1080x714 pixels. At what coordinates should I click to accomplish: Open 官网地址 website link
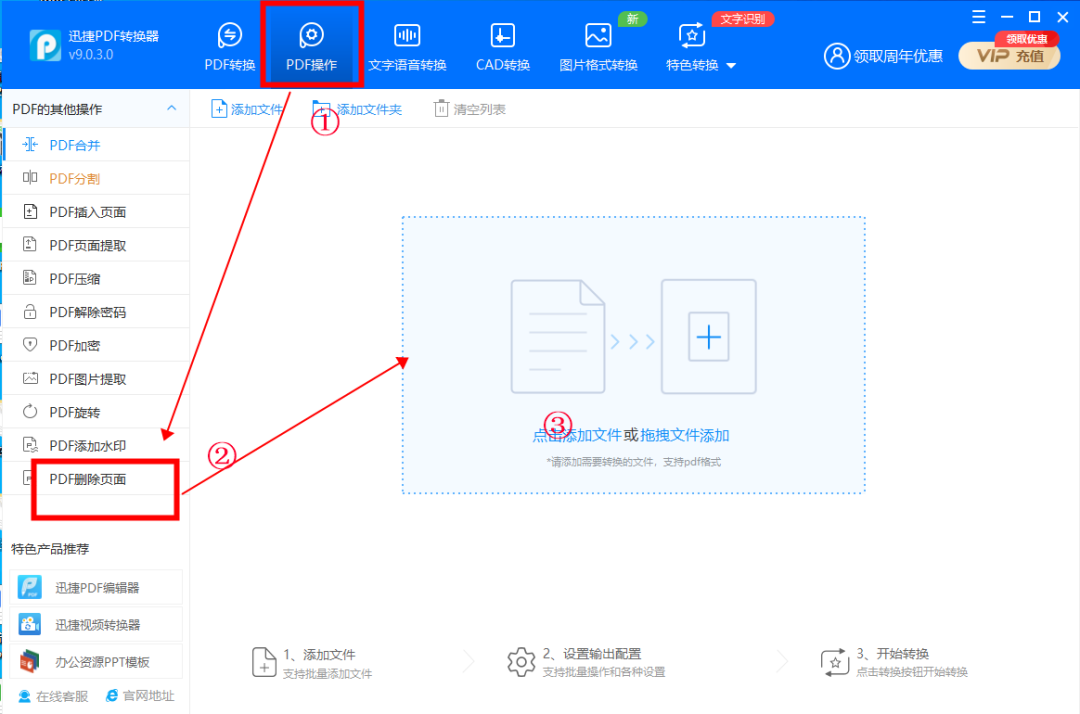tap(140, 696)
